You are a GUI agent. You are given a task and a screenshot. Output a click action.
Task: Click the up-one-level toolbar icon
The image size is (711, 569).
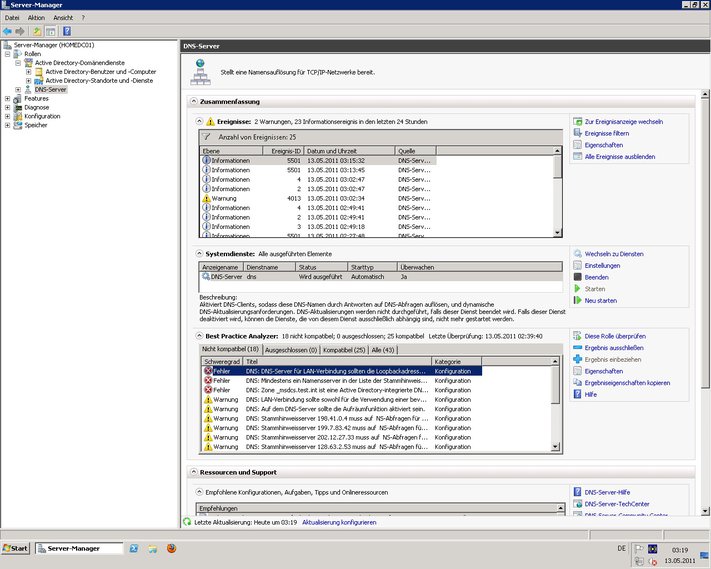(x=37, y=31)
